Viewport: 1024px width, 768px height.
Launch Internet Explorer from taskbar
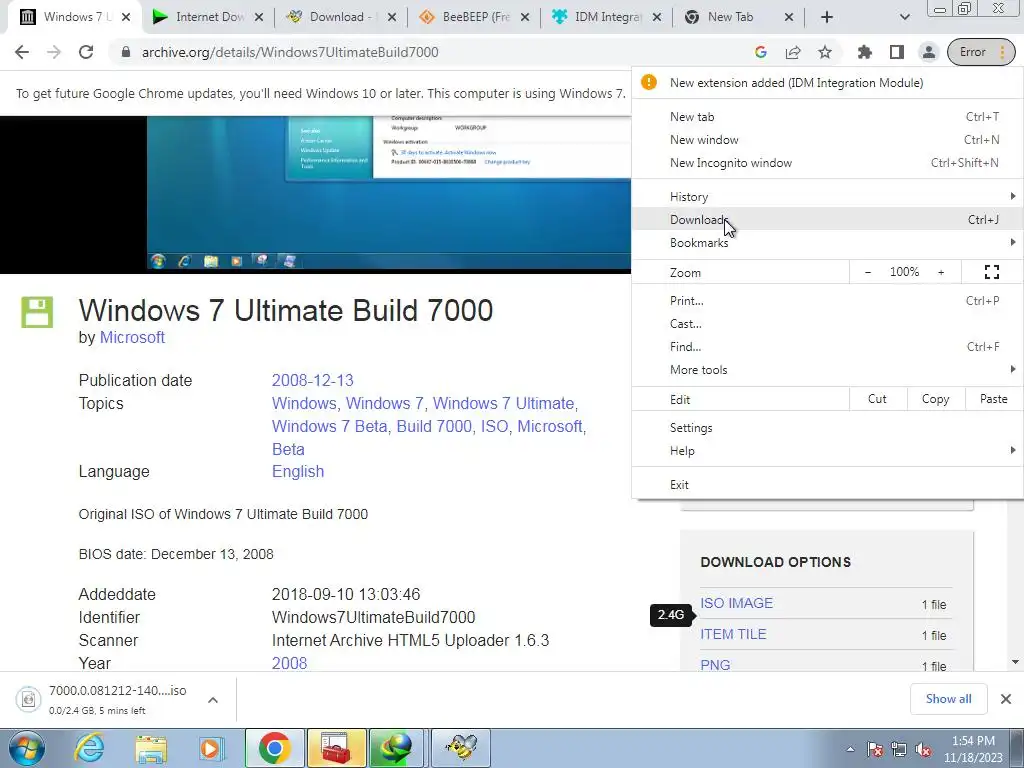tap(89, 748)
